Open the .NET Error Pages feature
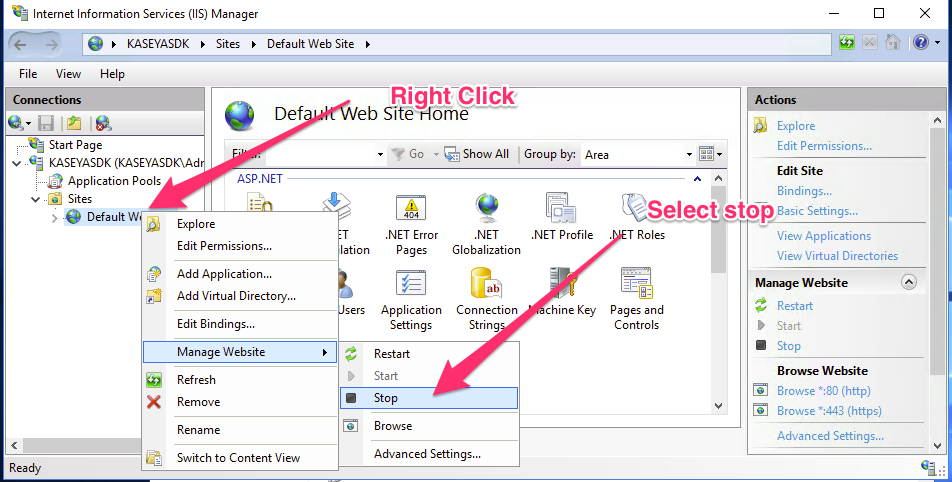 point(411,225)
